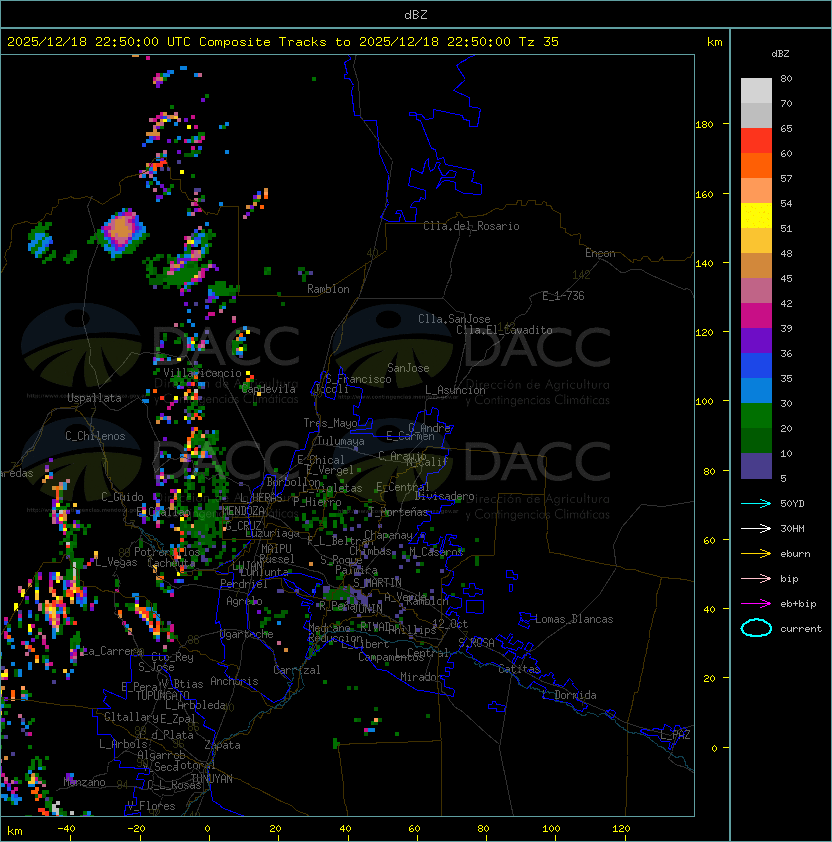Image resolution: width=832 pixels, height=842 pixels.
Task: Click the '45' legend value label
Action: pos(786,278)
